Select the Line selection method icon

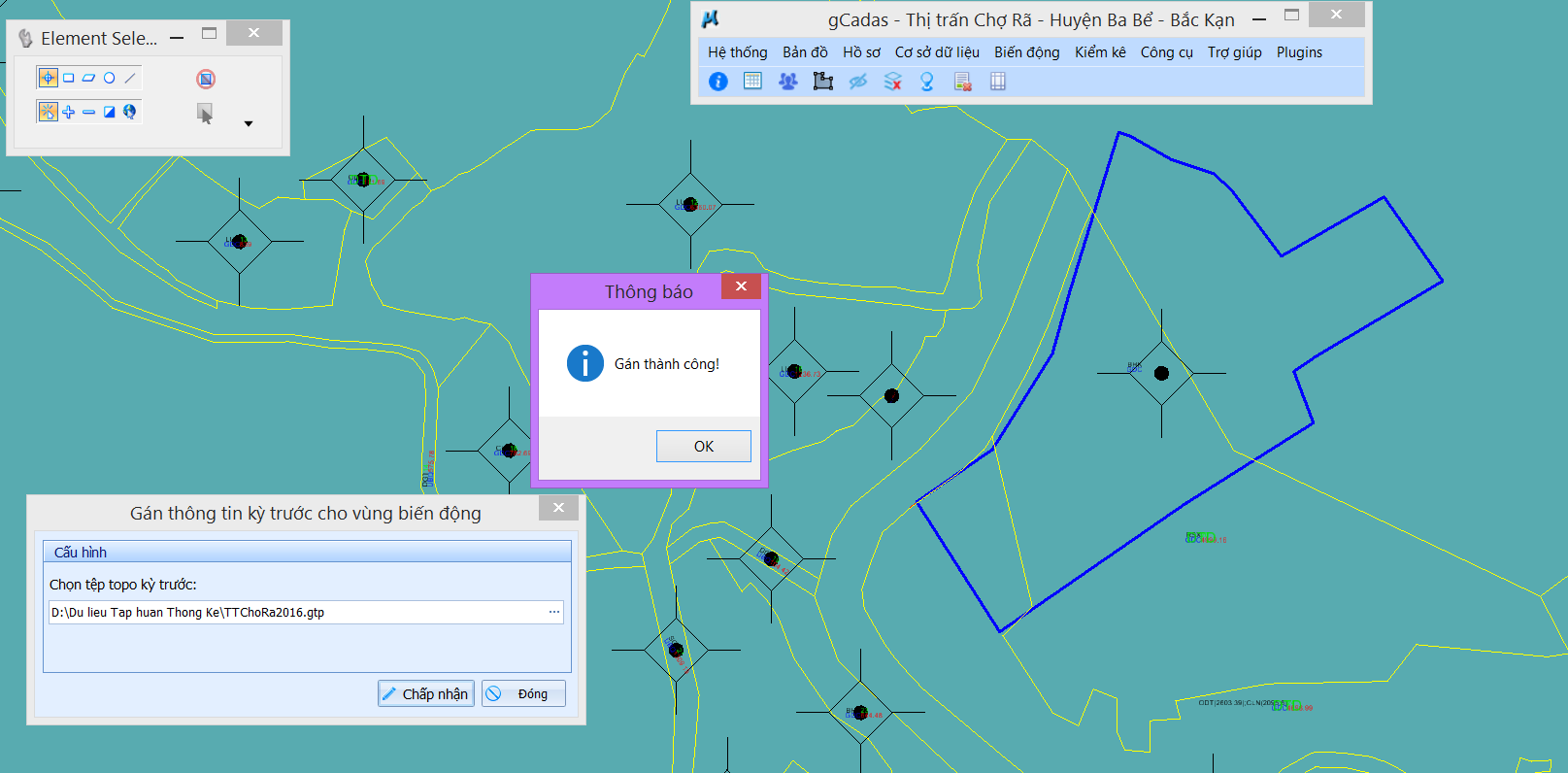point(130,78)
